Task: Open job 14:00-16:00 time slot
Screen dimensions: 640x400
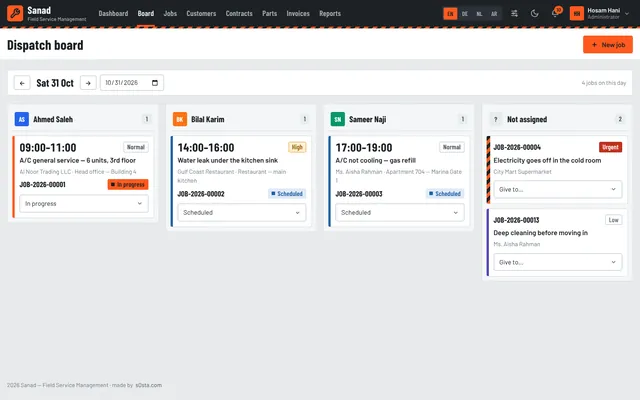Action: (x=206, y=147)
